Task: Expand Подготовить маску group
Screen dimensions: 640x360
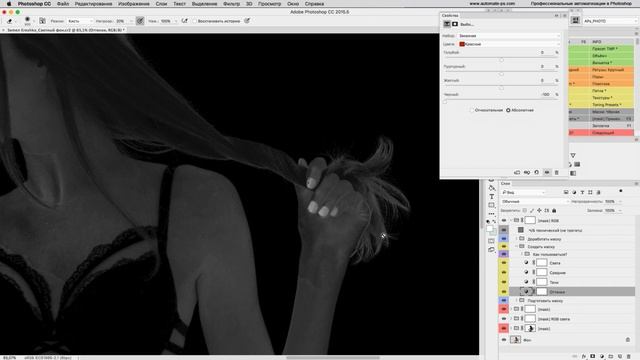Action: pyautogui.click(x=516, y=300)
